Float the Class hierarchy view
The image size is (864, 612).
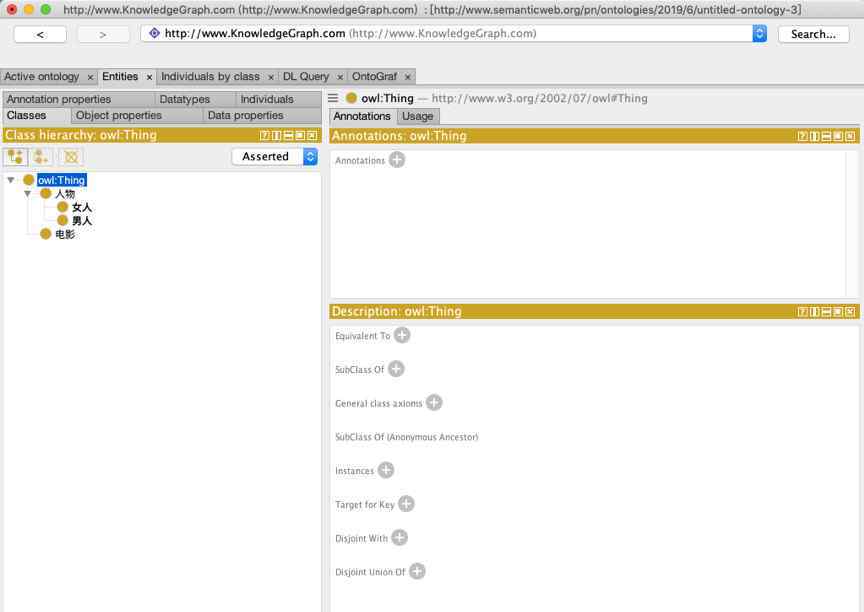pyautogui.click(x=300, y=136)
